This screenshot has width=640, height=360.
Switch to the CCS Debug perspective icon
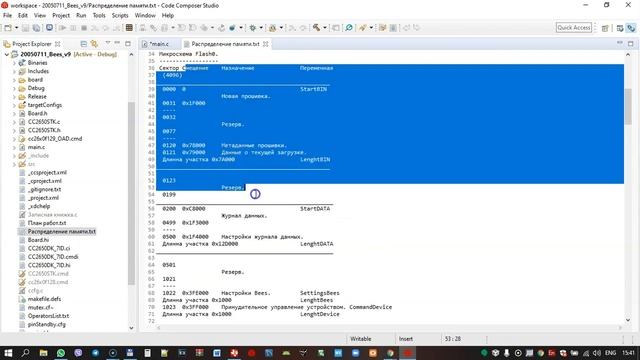(x=631, y=28)
